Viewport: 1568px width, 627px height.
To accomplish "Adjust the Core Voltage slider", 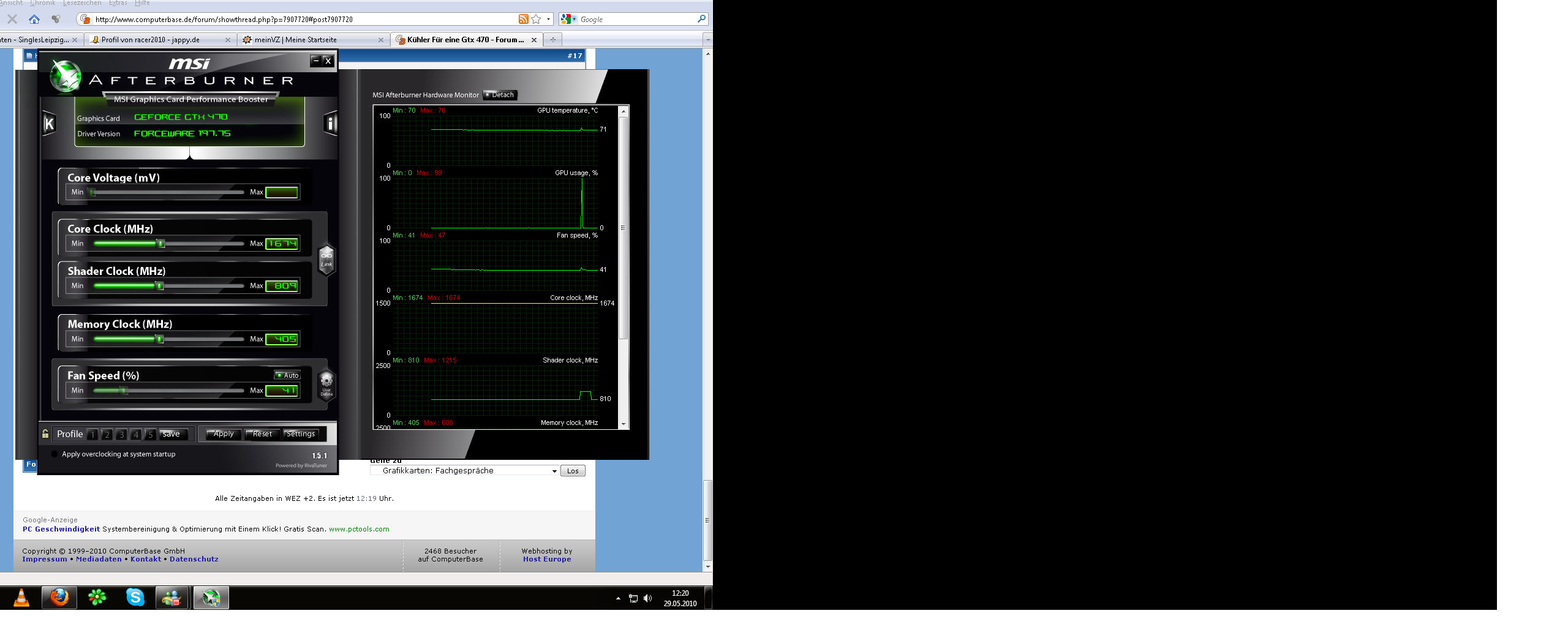I will [x=92, y=192].
